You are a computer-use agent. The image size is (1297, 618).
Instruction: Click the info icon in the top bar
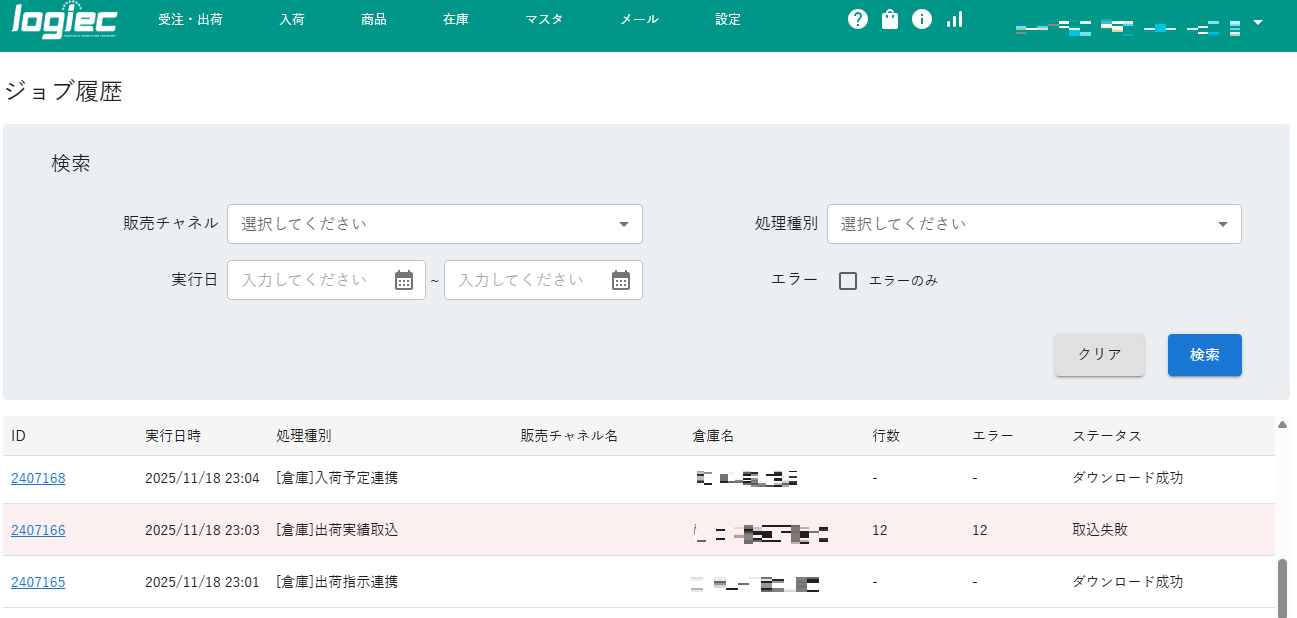point(921,18)
